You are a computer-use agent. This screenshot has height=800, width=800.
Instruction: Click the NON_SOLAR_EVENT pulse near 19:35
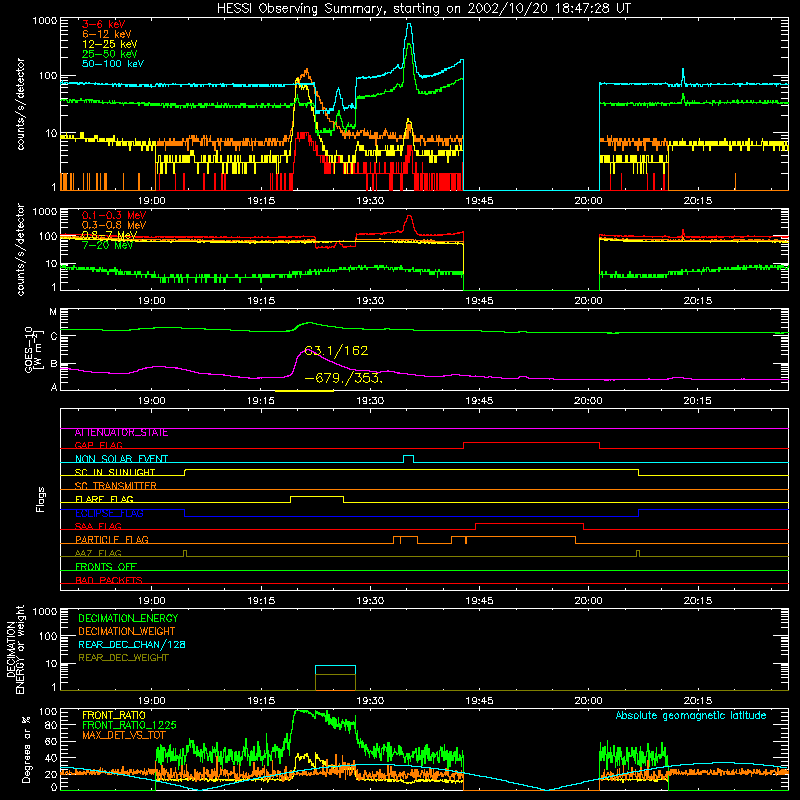pyautogui.click(x=408, y=457)
